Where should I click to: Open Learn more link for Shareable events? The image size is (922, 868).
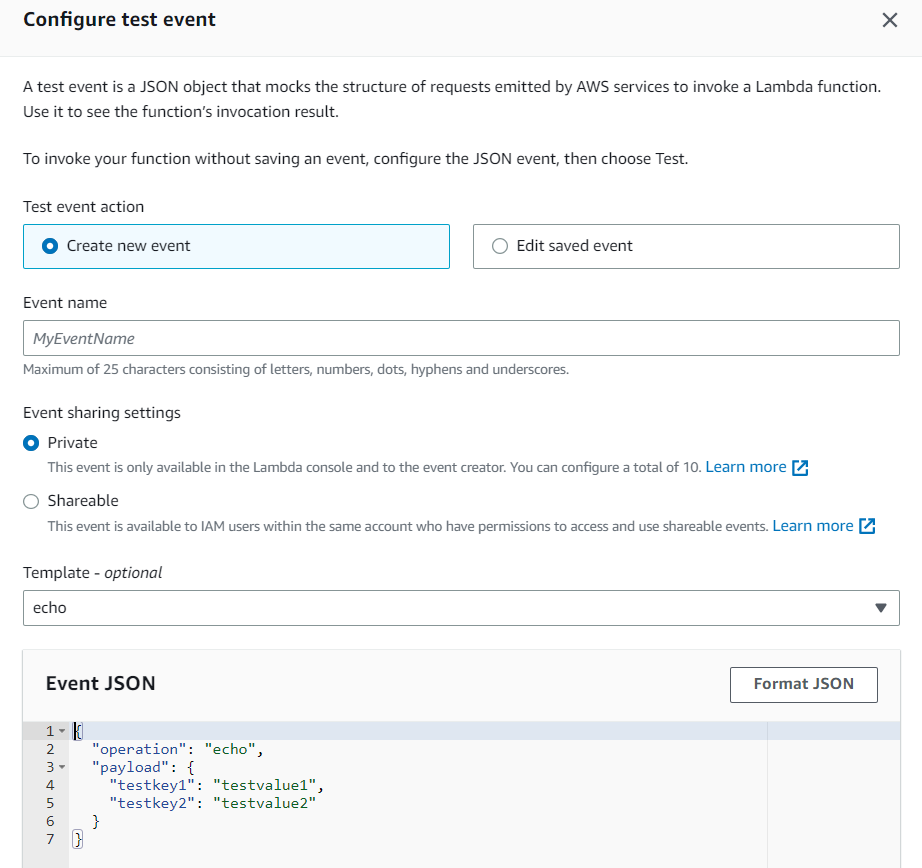tap(813, 526)
